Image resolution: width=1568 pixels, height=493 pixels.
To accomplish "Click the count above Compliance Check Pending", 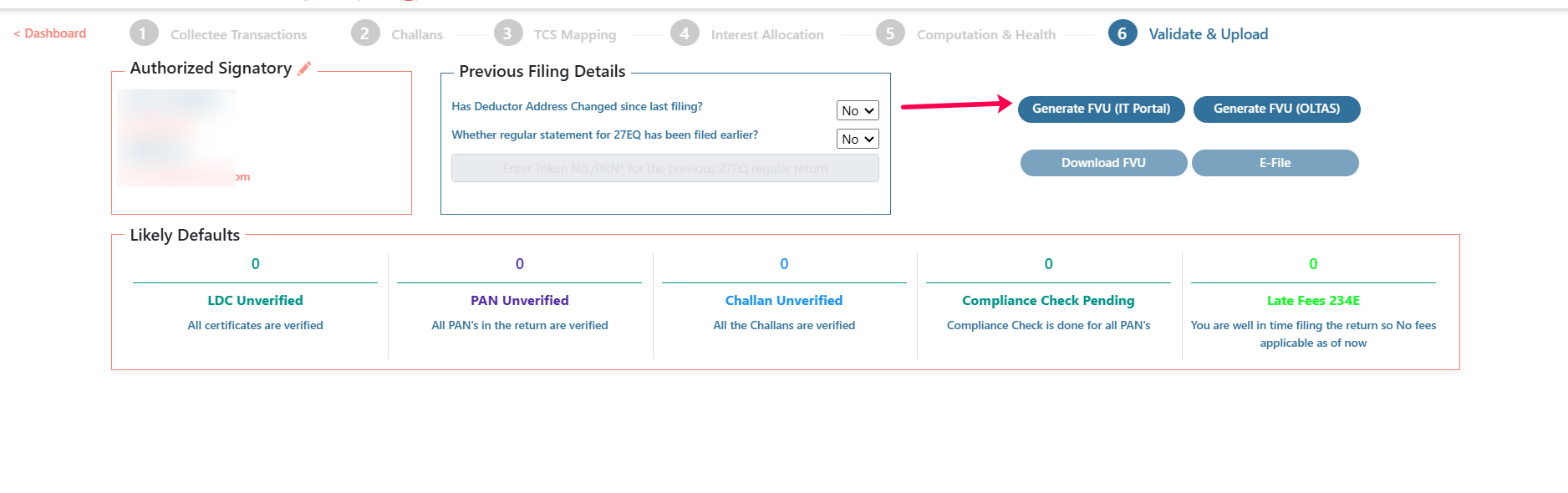I will tap(1049, 264).
